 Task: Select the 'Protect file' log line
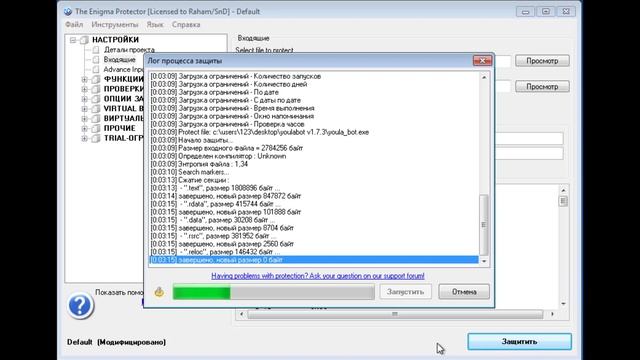[314, 132]
